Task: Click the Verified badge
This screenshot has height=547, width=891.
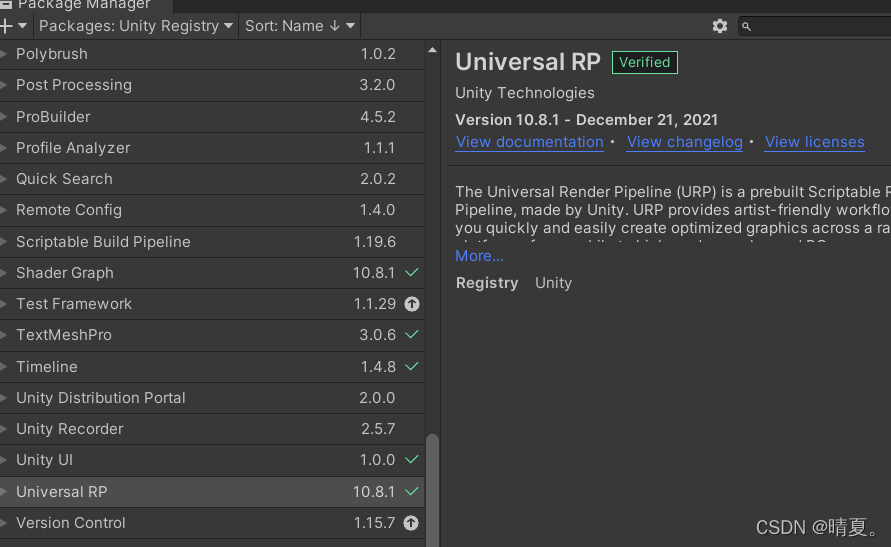Action: (644, 62)
